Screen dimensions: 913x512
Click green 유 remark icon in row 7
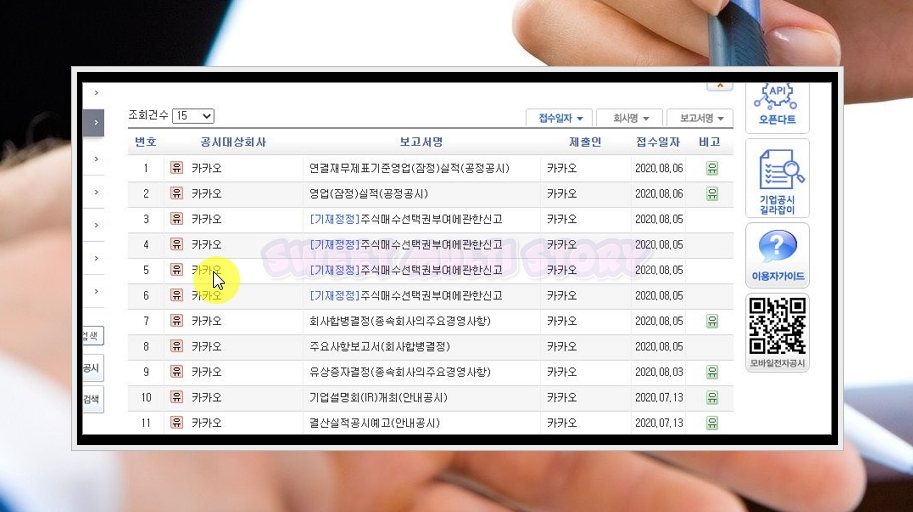[712, 321]
